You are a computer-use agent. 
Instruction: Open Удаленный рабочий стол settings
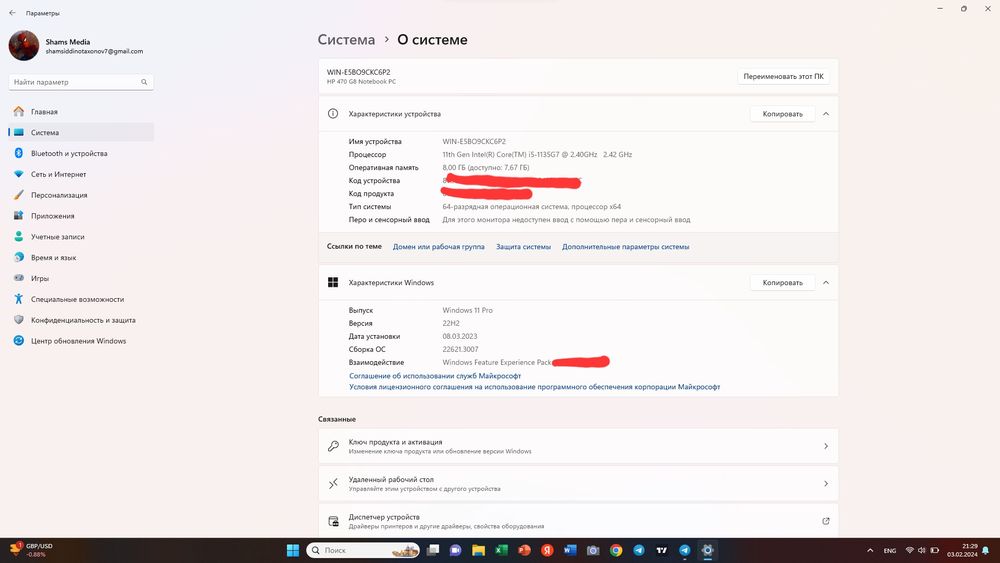tap(578, 484)
